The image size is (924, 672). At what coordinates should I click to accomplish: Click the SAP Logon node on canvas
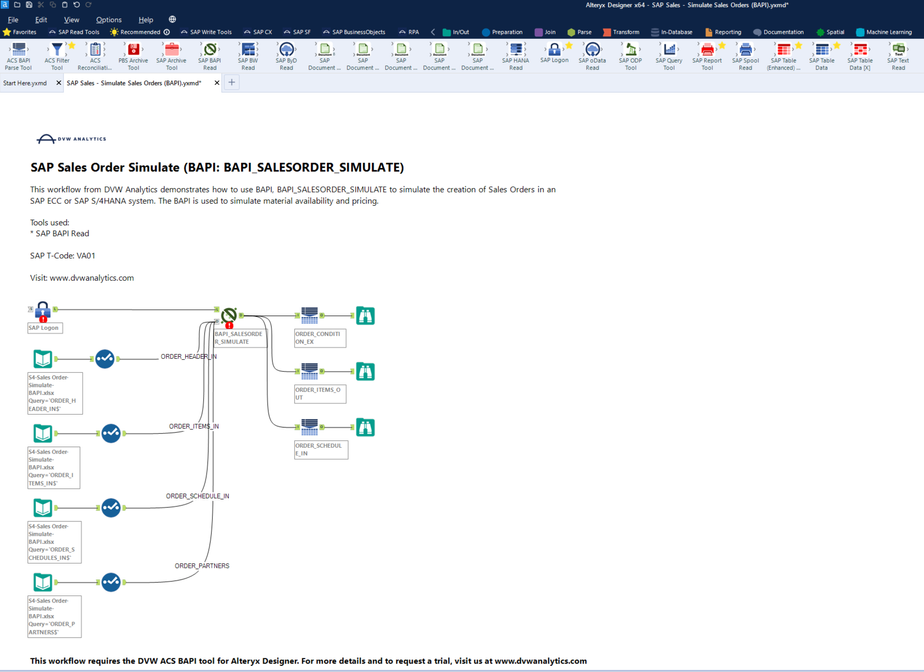(x=42, y=310)
